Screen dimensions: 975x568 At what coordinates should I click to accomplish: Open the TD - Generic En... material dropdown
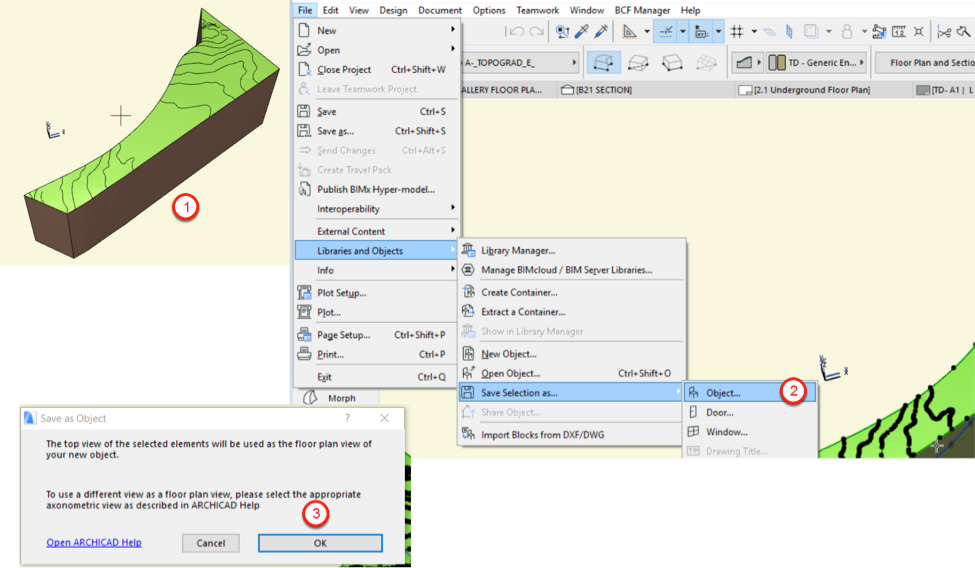(x=816, y=62)
